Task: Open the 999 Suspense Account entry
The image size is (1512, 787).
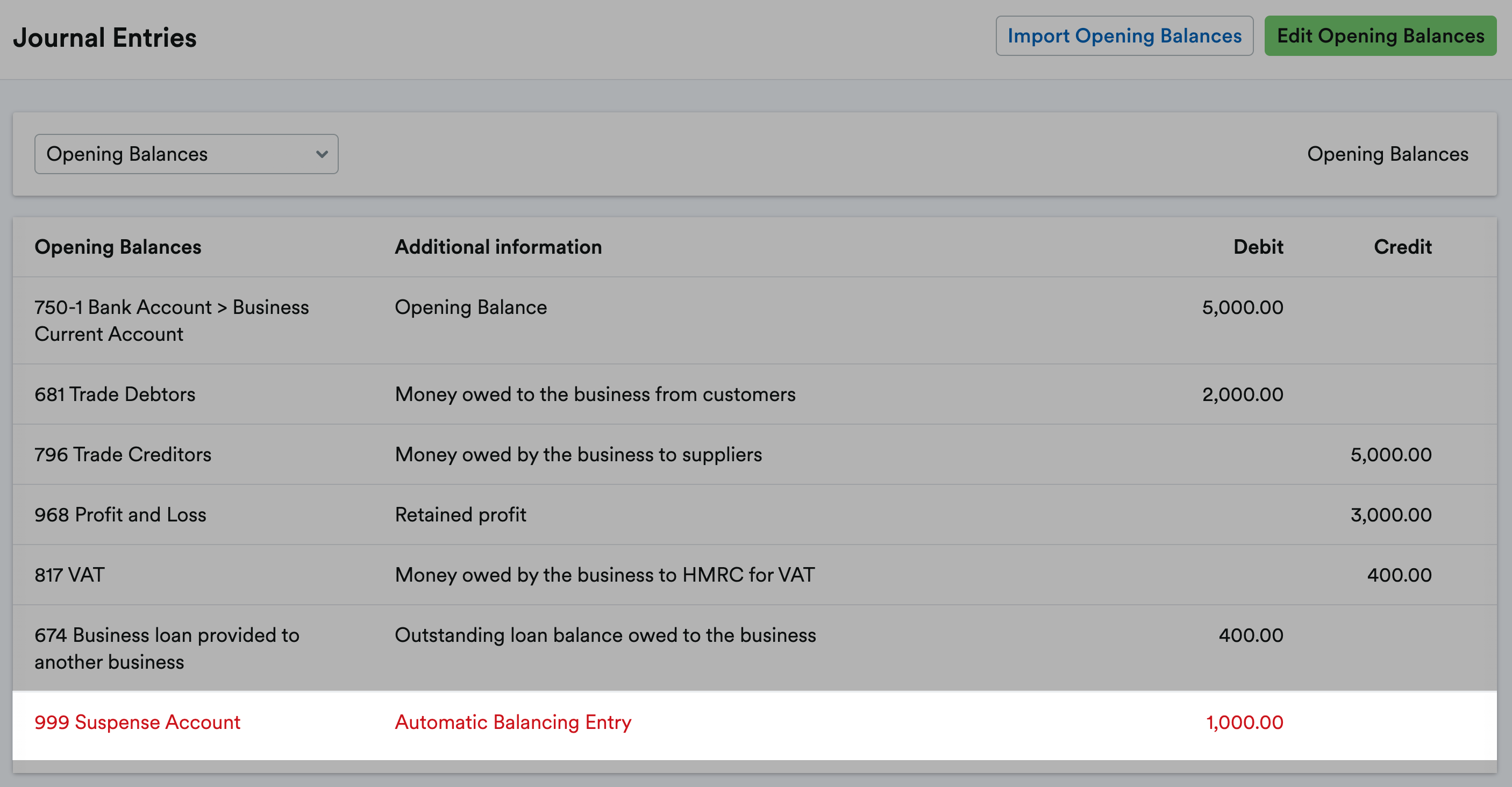Action: coord(138,722)
